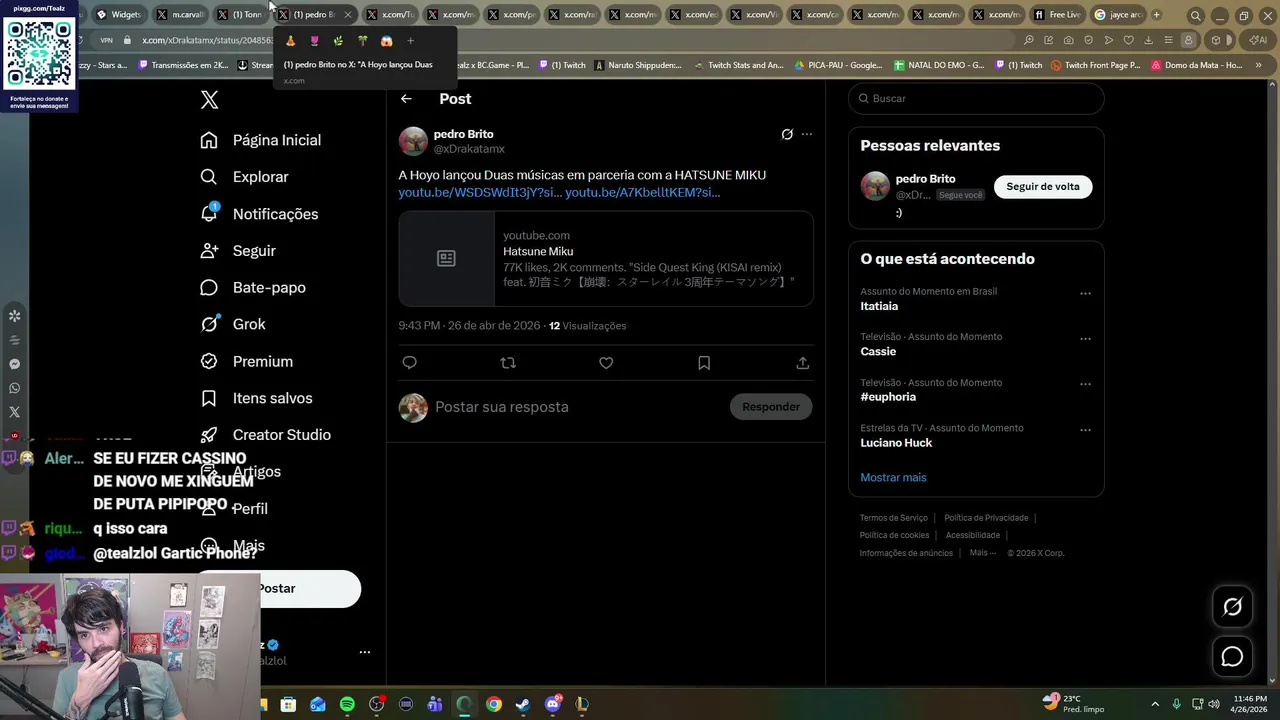1280x720 pixels.
Task: Go to Premium in the sidebar
Action: 246,361
